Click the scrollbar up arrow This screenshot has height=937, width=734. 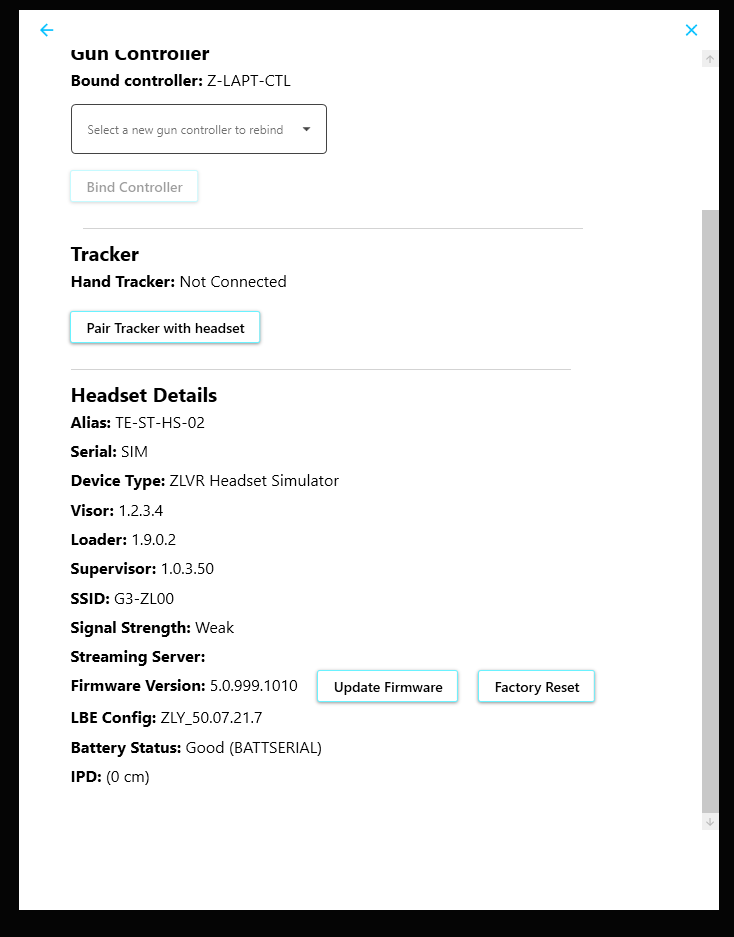tap(709, 59)
